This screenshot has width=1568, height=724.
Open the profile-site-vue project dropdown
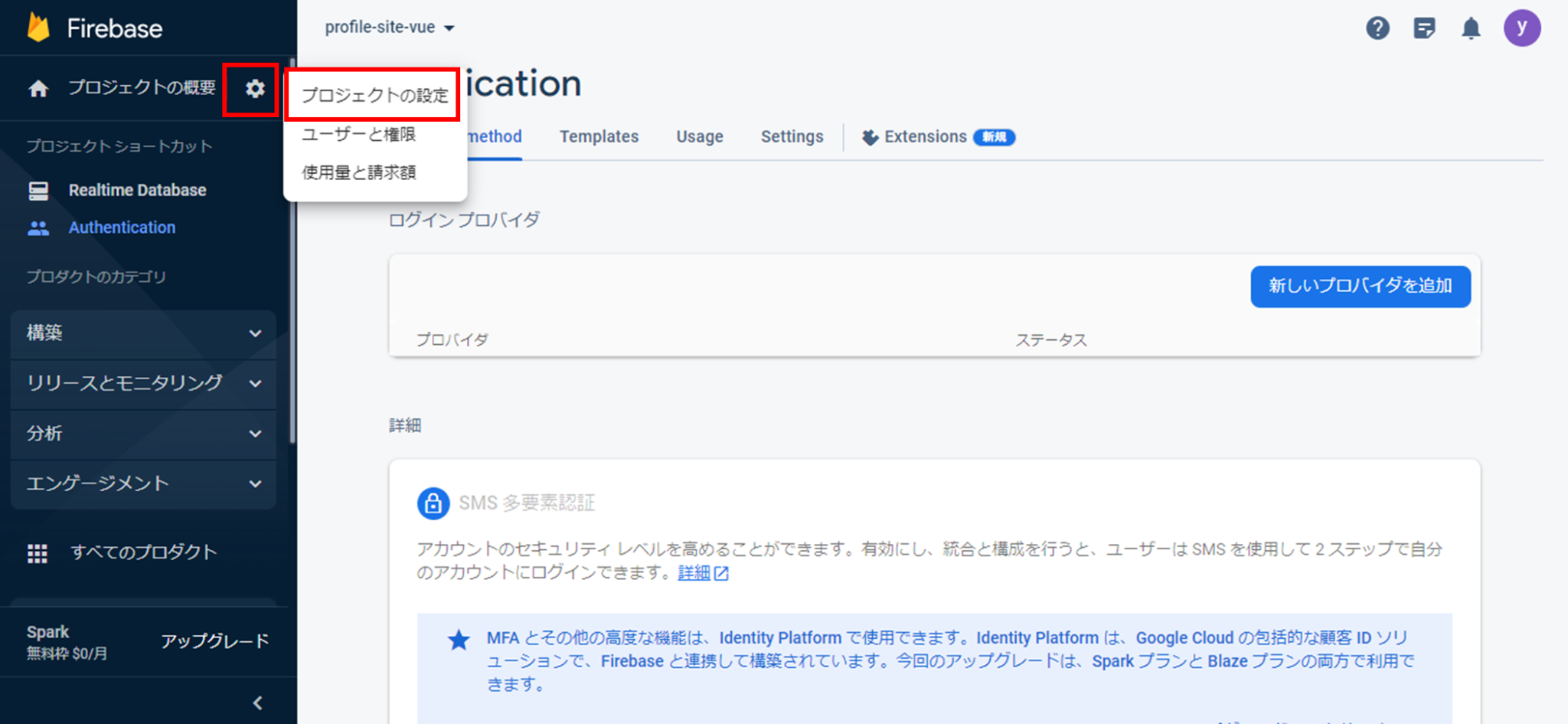[x=389, y=27]
